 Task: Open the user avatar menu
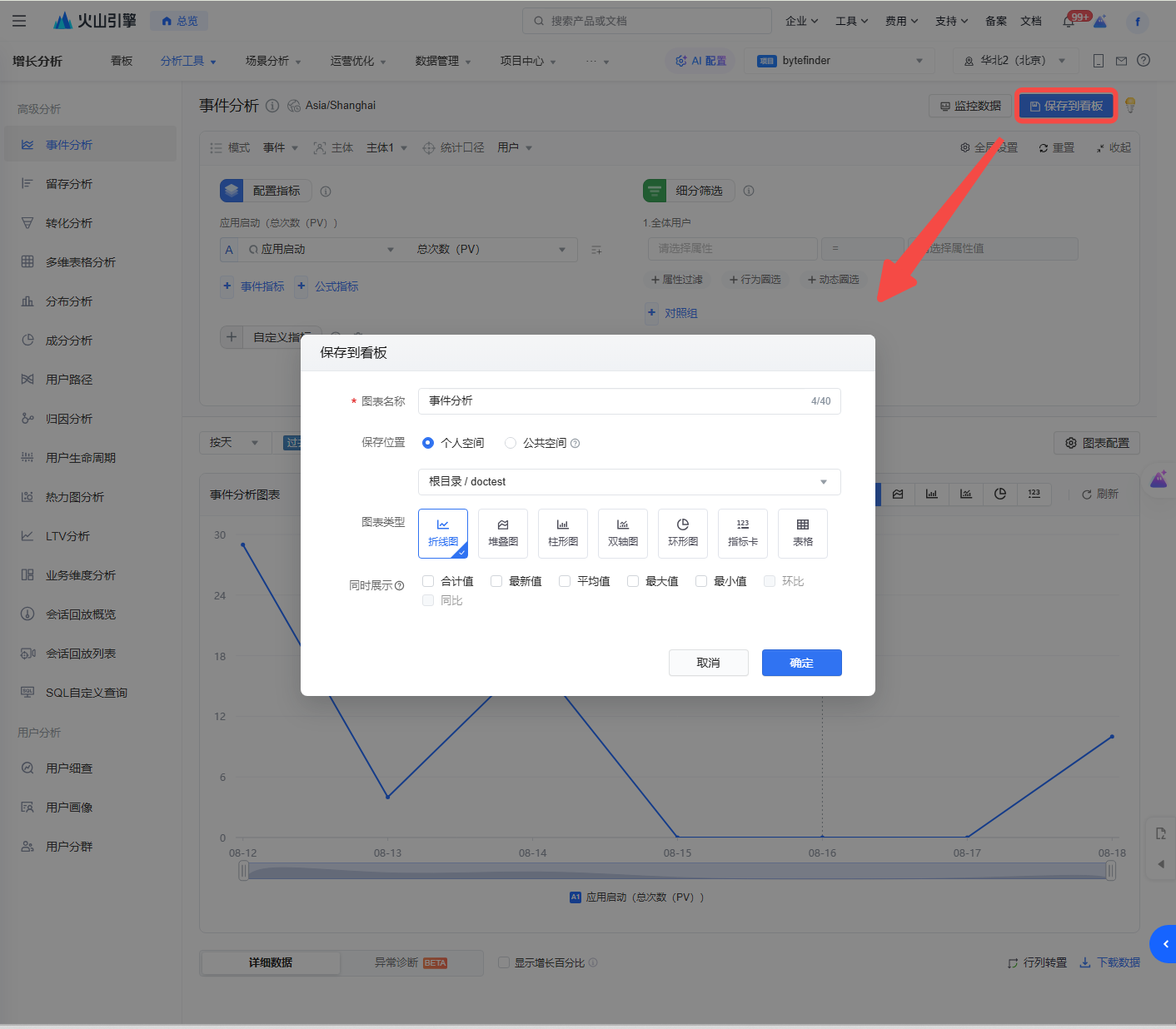1137,22
